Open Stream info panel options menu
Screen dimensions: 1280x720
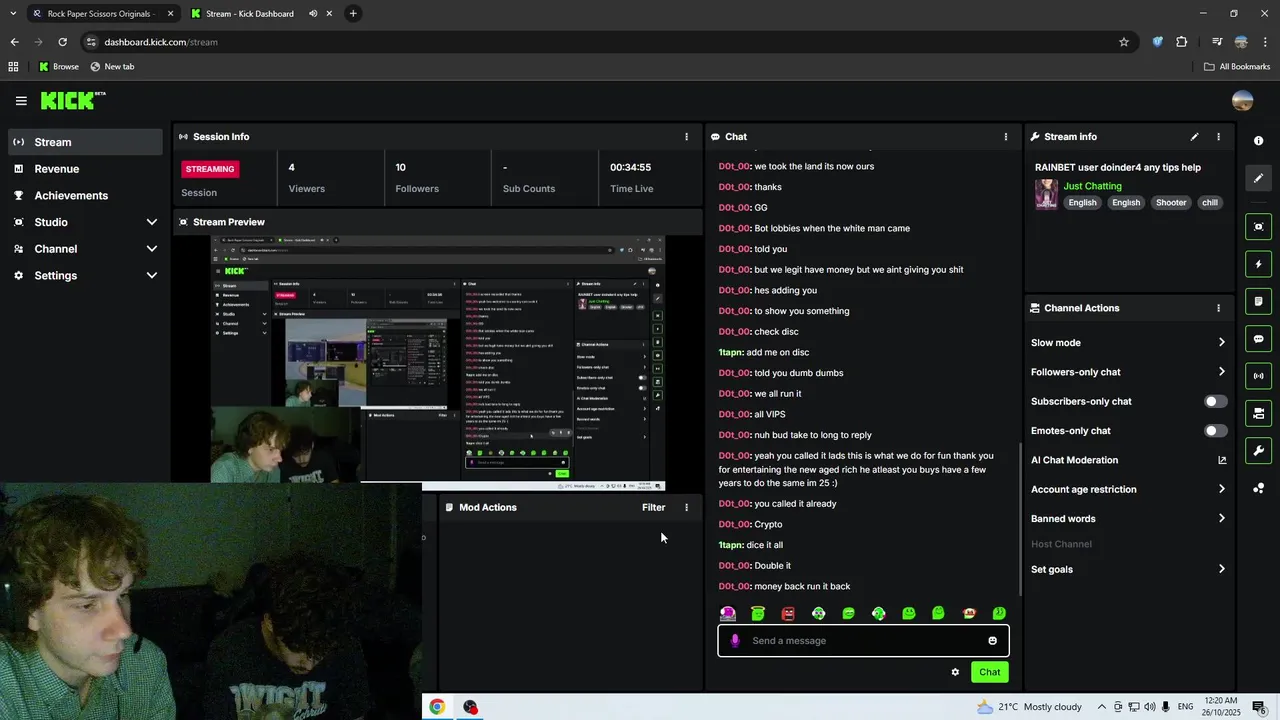[x=1218, y=137]
